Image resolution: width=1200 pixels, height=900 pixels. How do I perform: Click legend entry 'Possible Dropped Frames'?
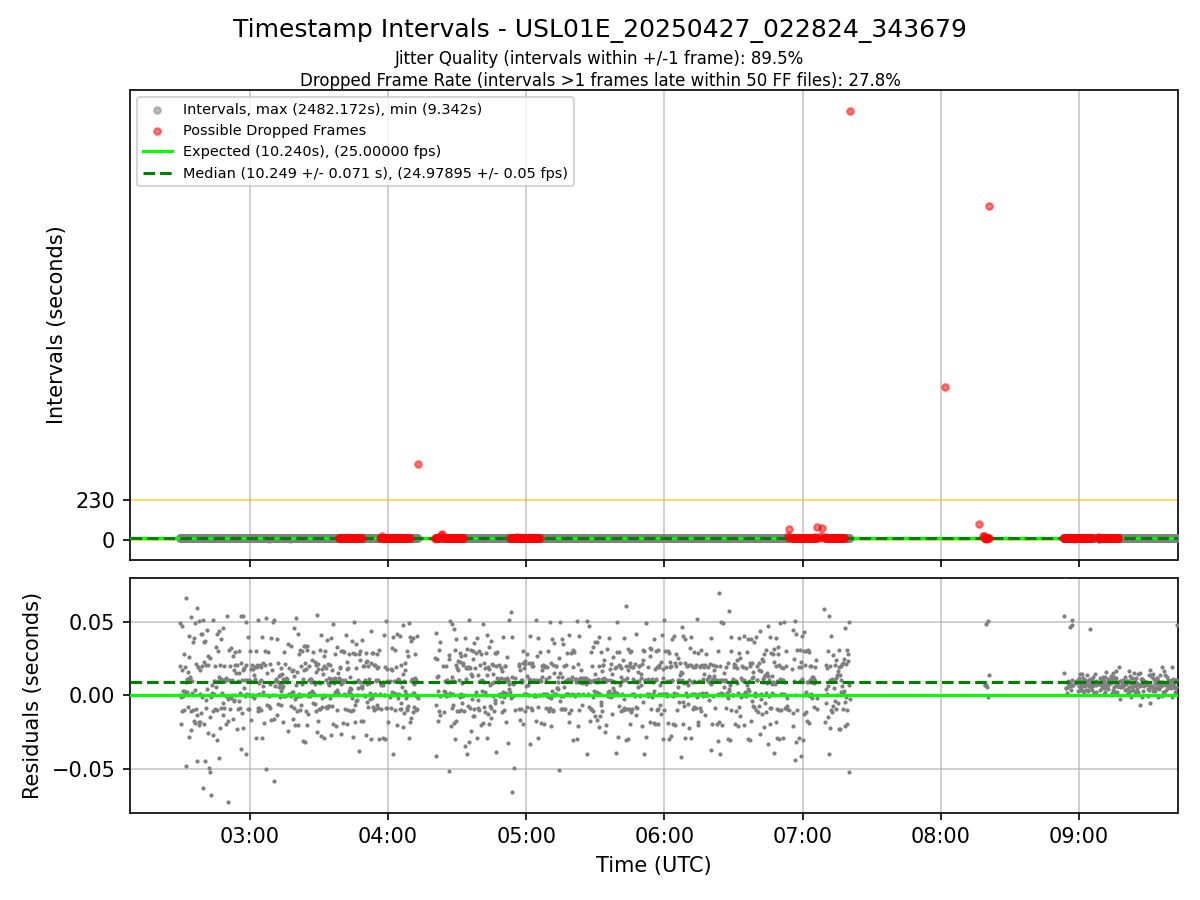point(274,130)
